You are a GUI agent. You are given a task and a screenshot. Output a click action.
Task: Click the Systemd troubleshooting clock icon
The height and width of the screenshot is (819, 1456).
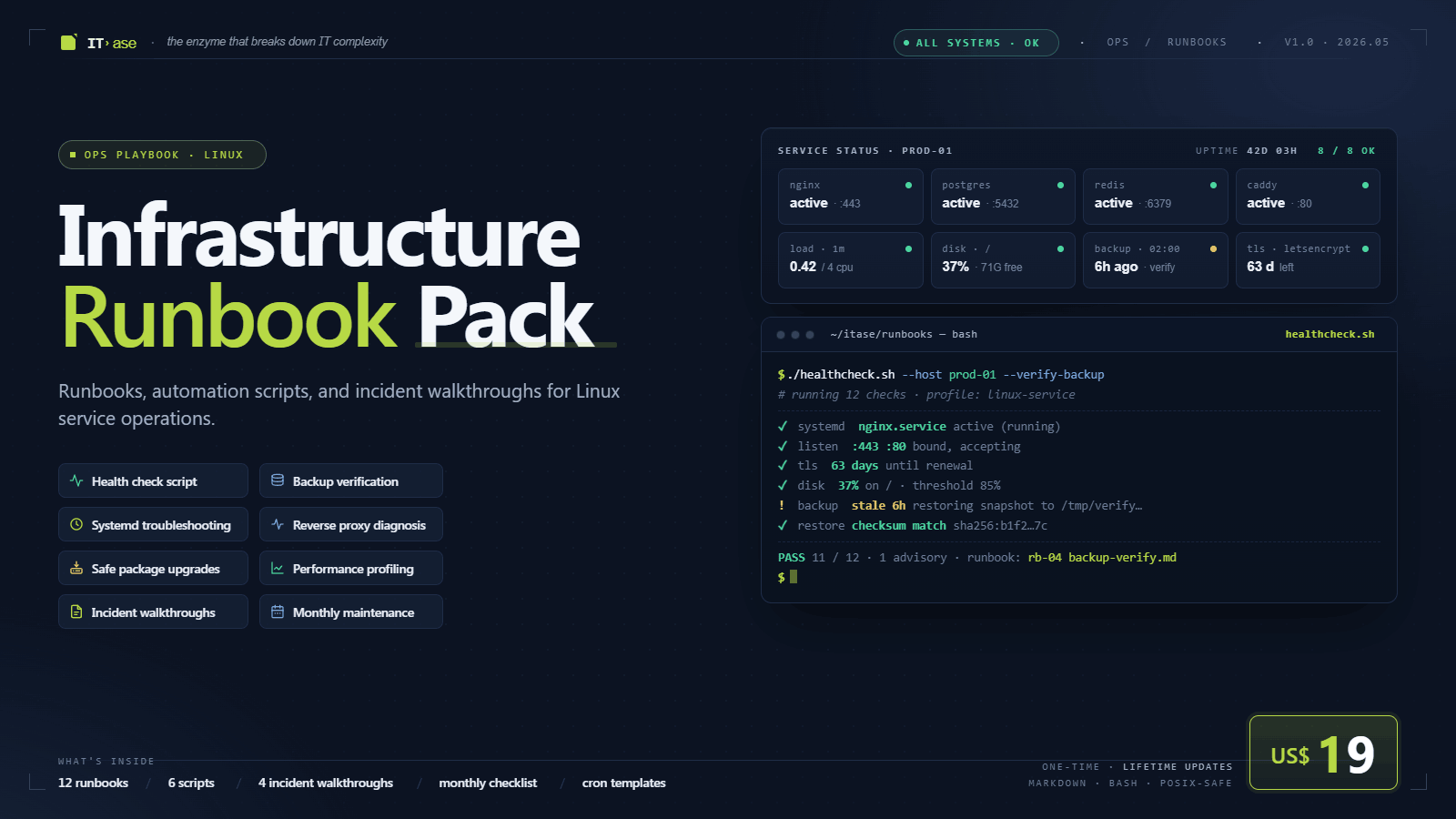pyautogui.click(x=76, y=524)
